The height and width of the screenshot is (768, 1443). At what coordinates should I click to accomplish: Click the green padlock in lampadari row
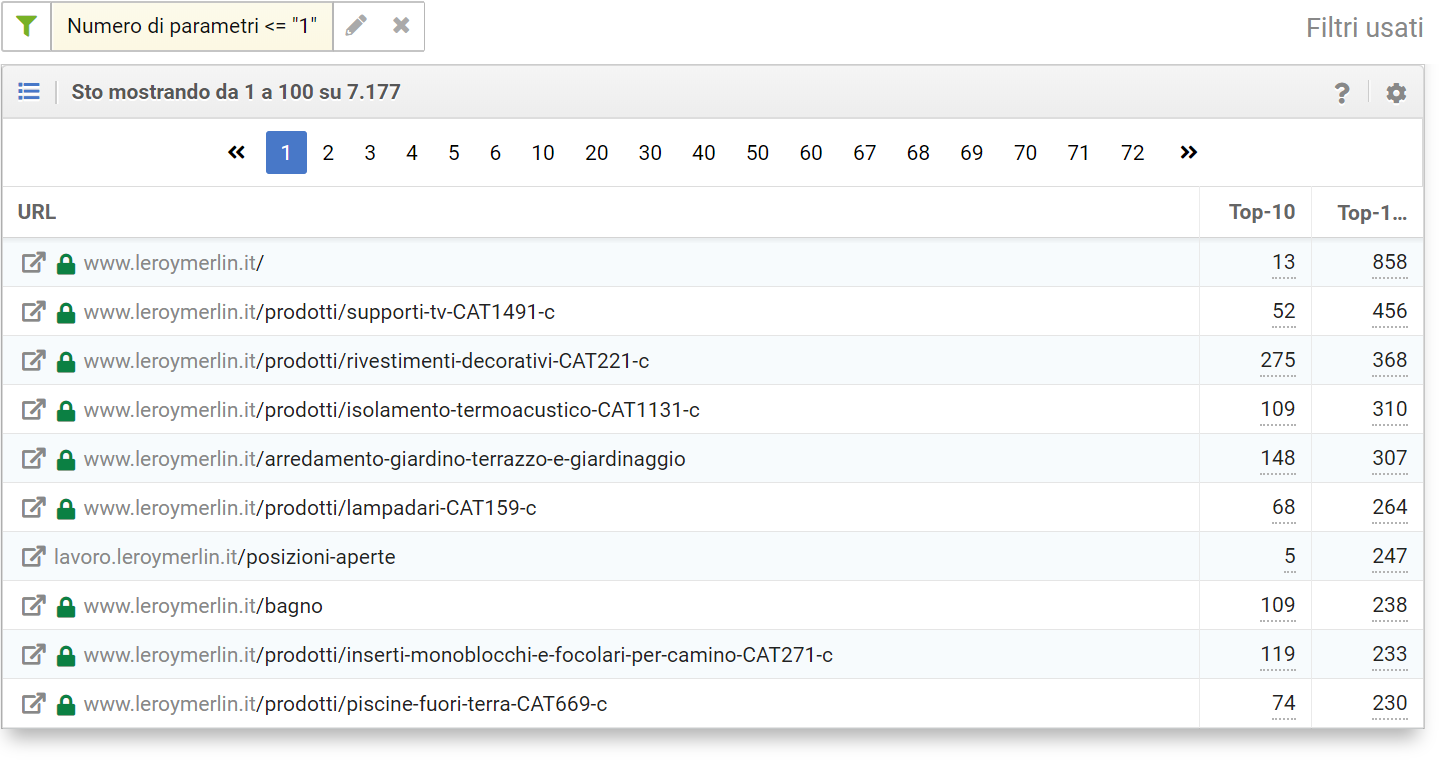[66, 508]
